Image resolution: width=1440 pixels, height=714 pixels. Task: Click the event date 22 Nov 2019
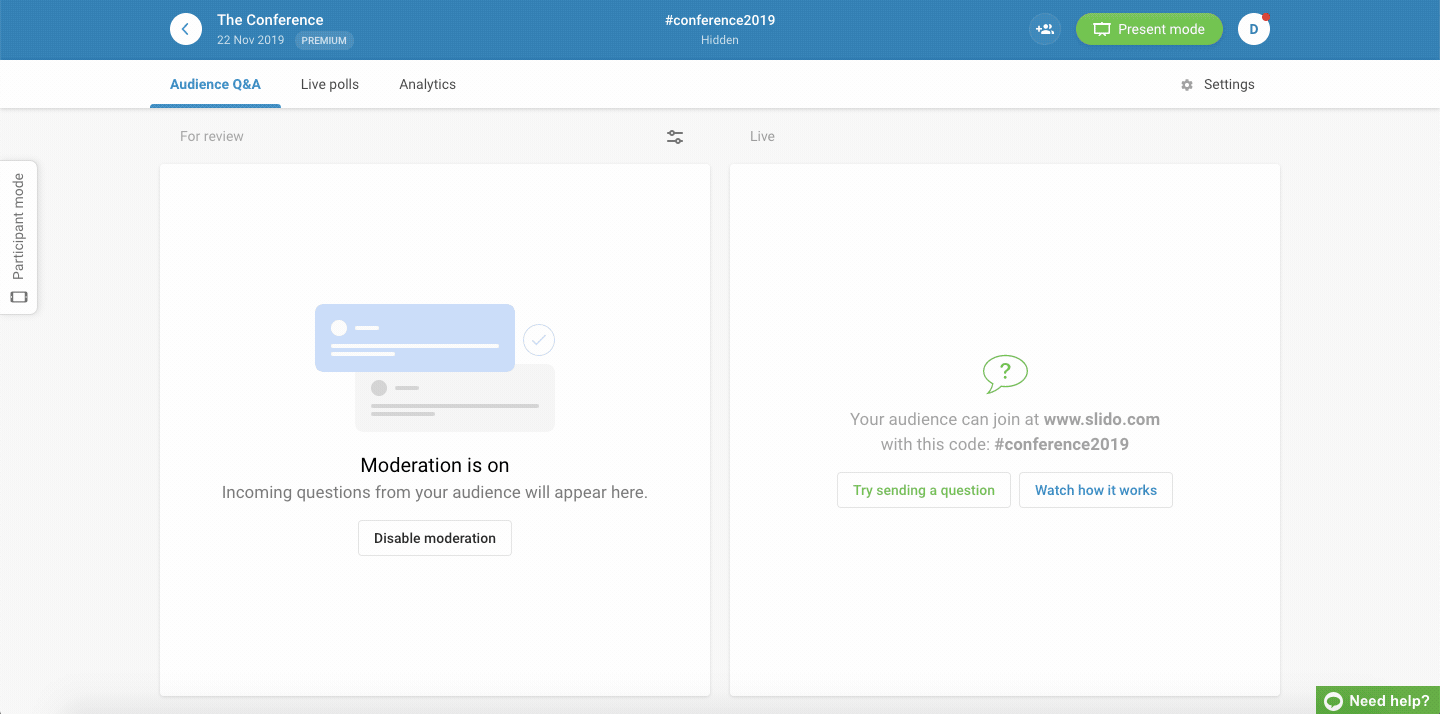[x=251, y=40]
